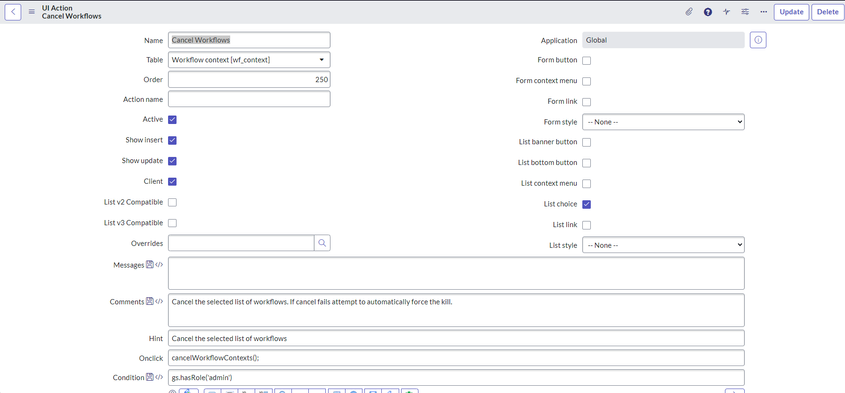This screenshot has height=393, width=845.
Task: Go back using the header arrow
Action: [x=13, y=12]
